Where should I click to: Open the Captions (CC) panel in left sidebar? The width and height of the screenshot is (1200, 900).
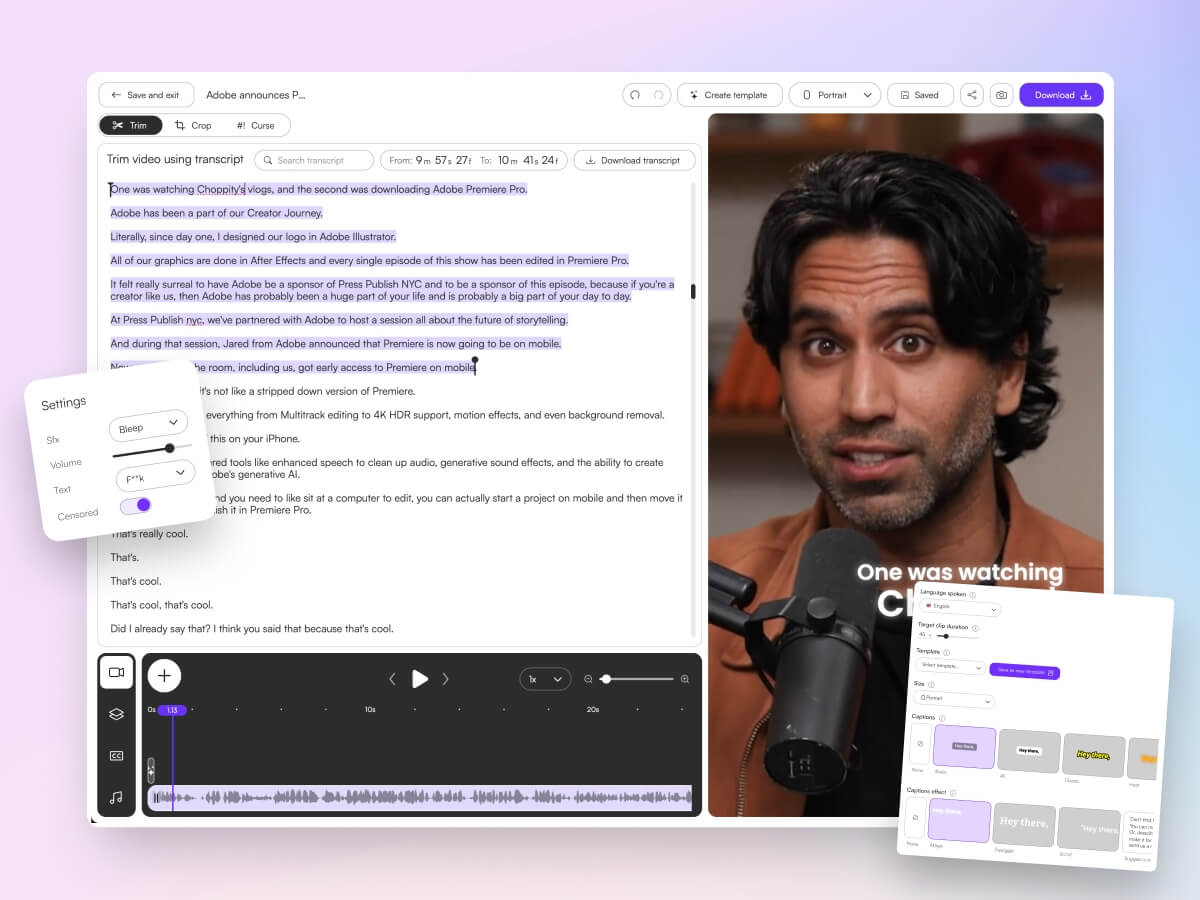tap(117, 755)
